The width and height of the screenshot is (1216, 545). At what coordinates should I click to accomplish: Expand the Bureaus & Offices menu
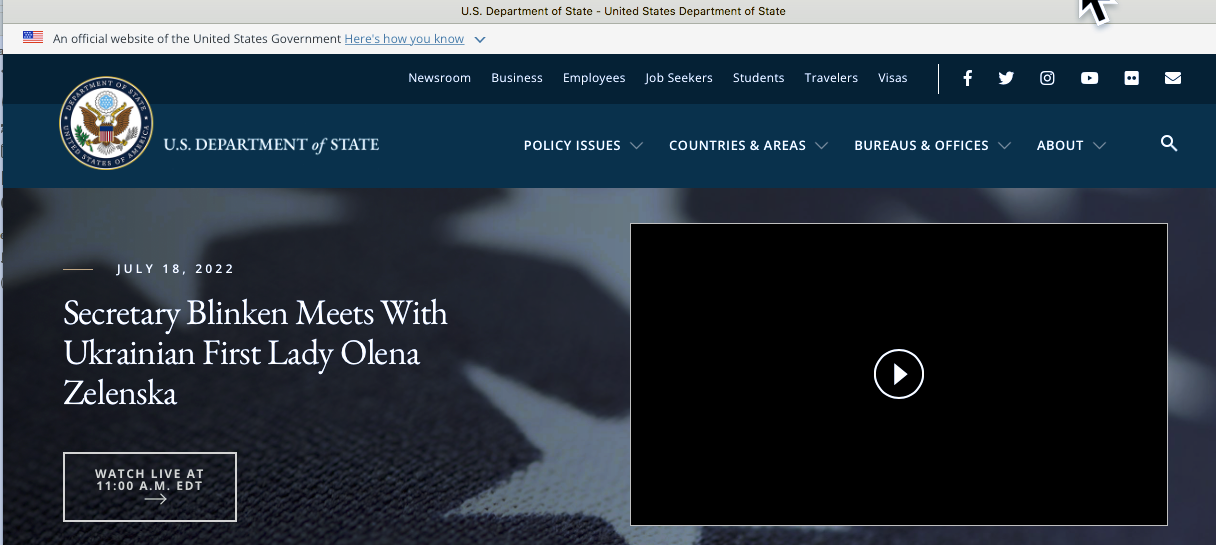(932, 145)
